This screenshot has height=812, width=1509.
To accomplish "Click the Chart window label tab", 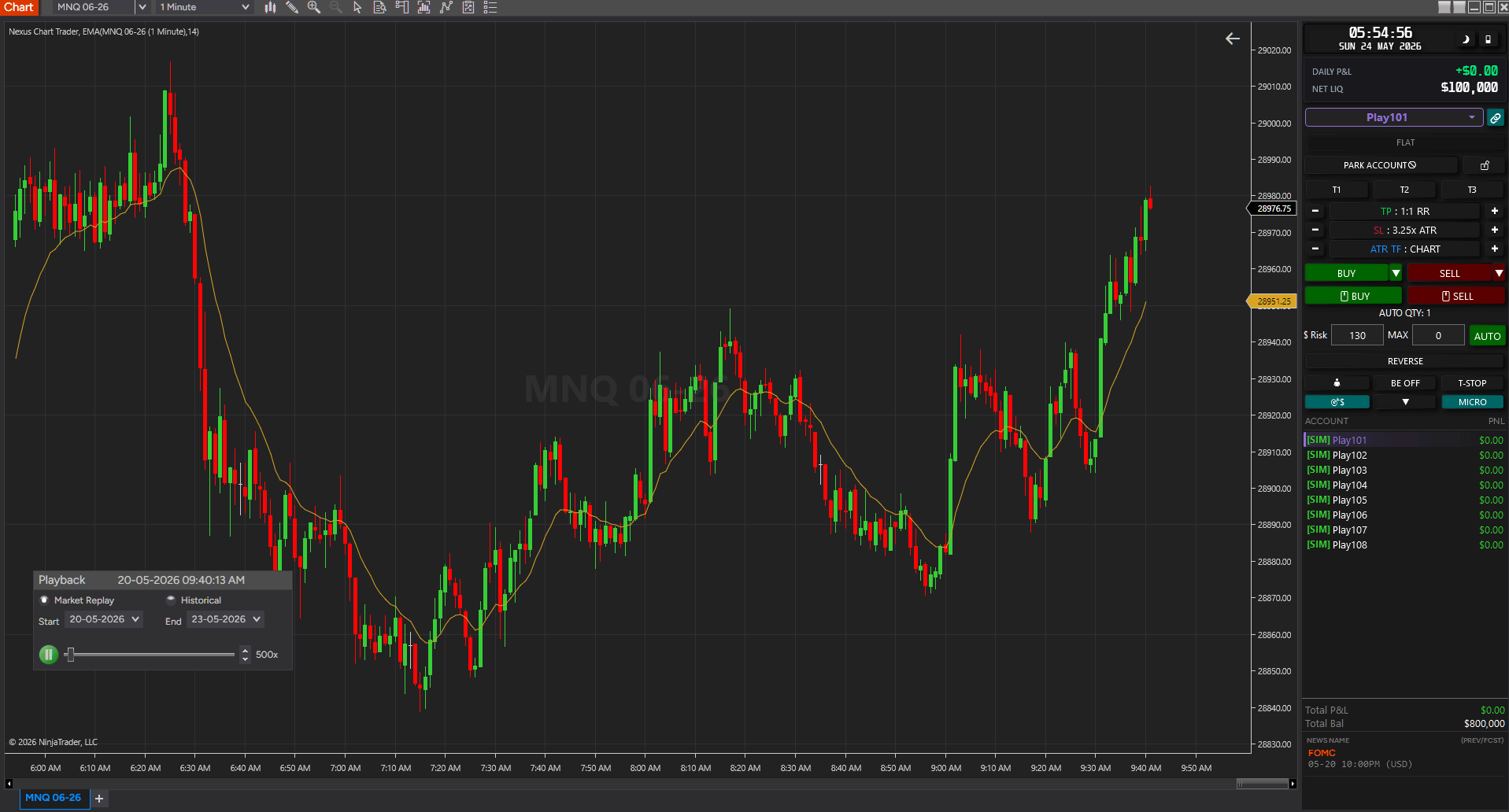I will (x=19, y=7).
